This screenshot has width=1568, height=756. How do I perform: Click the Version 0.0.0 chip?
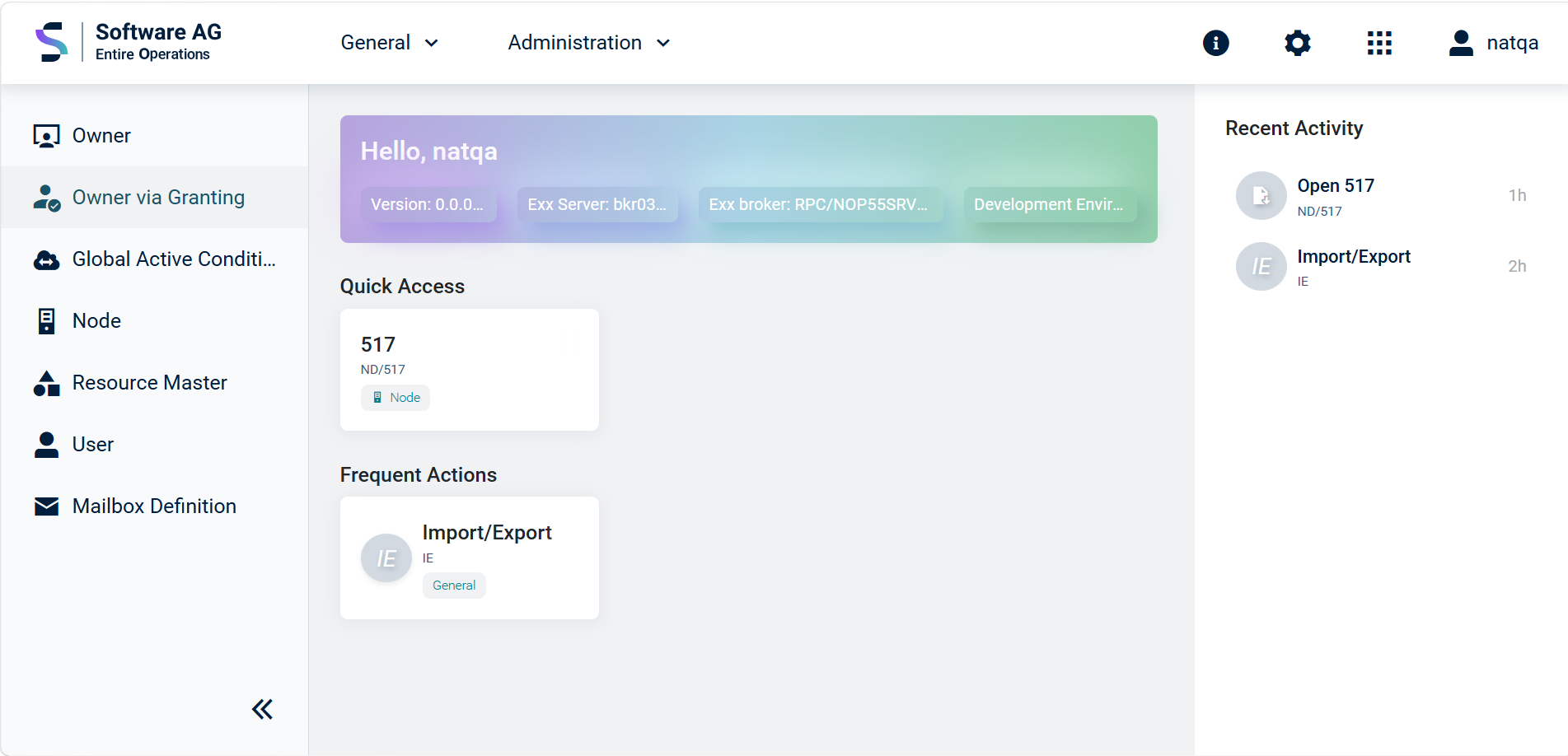pos(428,204)
